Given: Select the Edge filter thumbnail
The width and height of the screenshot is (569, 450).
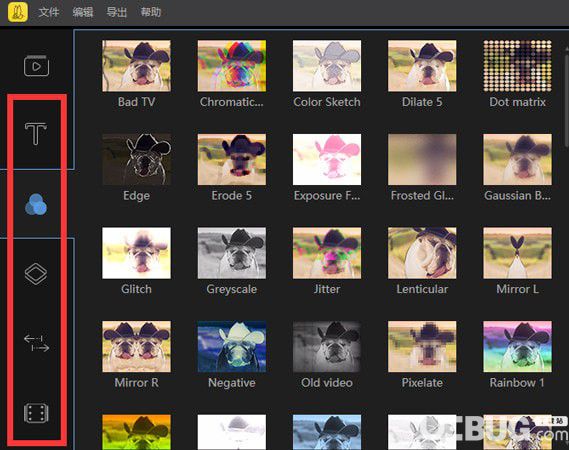Looking at the screenshot, I should 136,159.
